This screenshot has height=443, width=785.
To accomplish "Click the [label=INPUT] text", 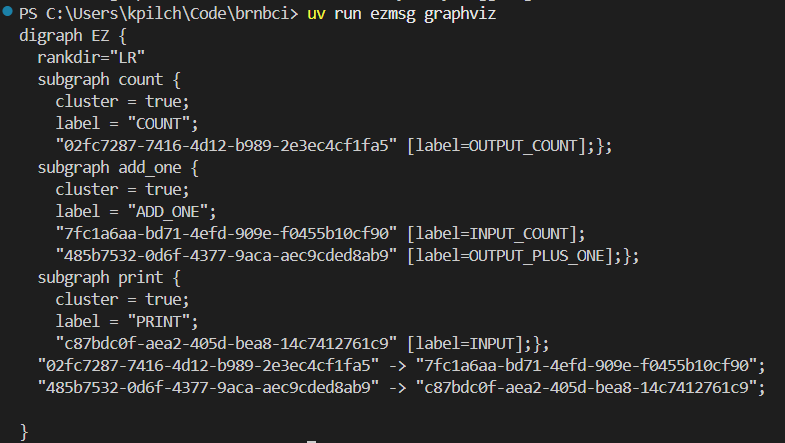I will point(466,343).
